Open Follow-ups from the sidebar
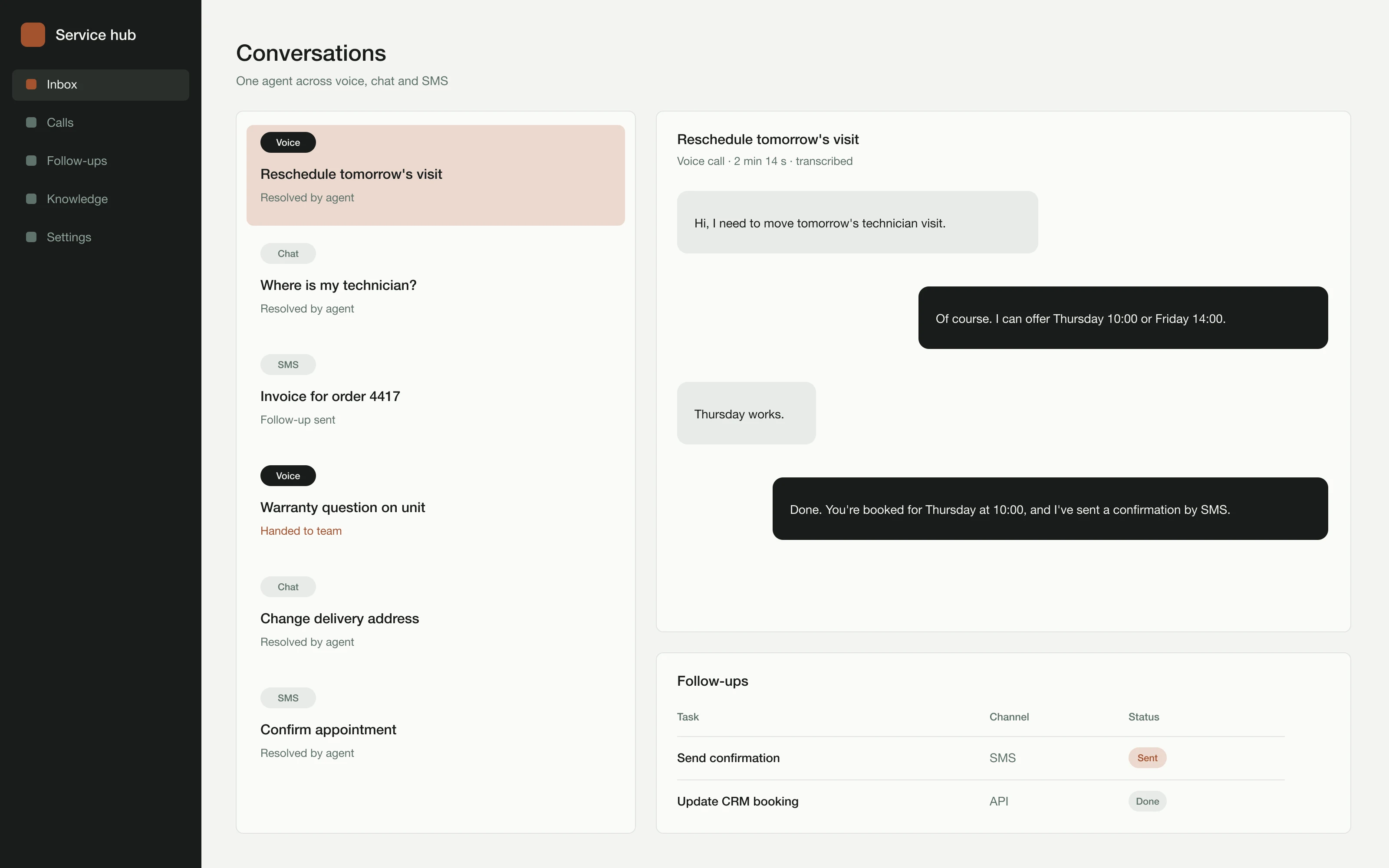 click(x=100, y=161)
